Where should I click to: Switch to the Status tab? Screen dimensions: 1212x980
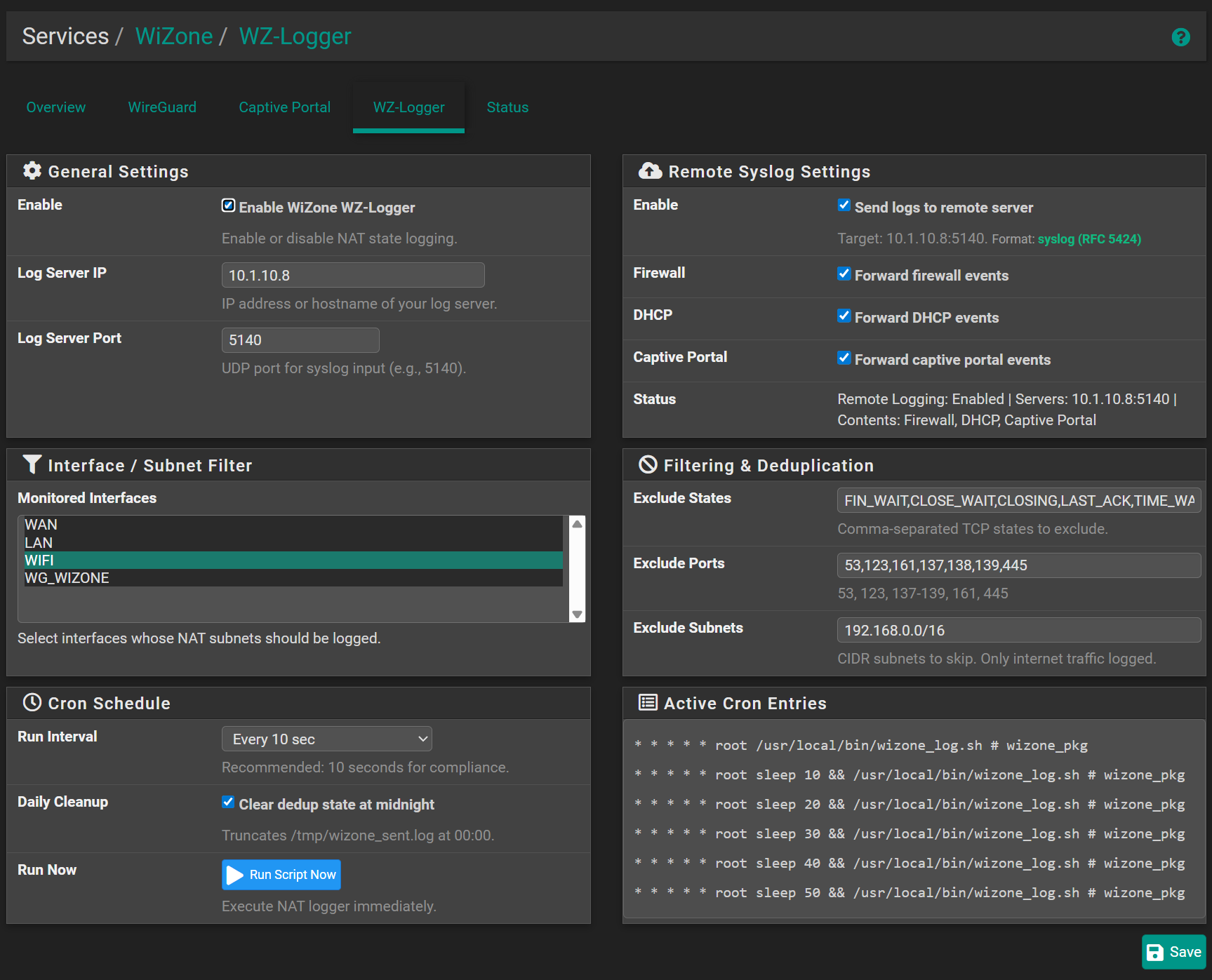pos(507,107)
